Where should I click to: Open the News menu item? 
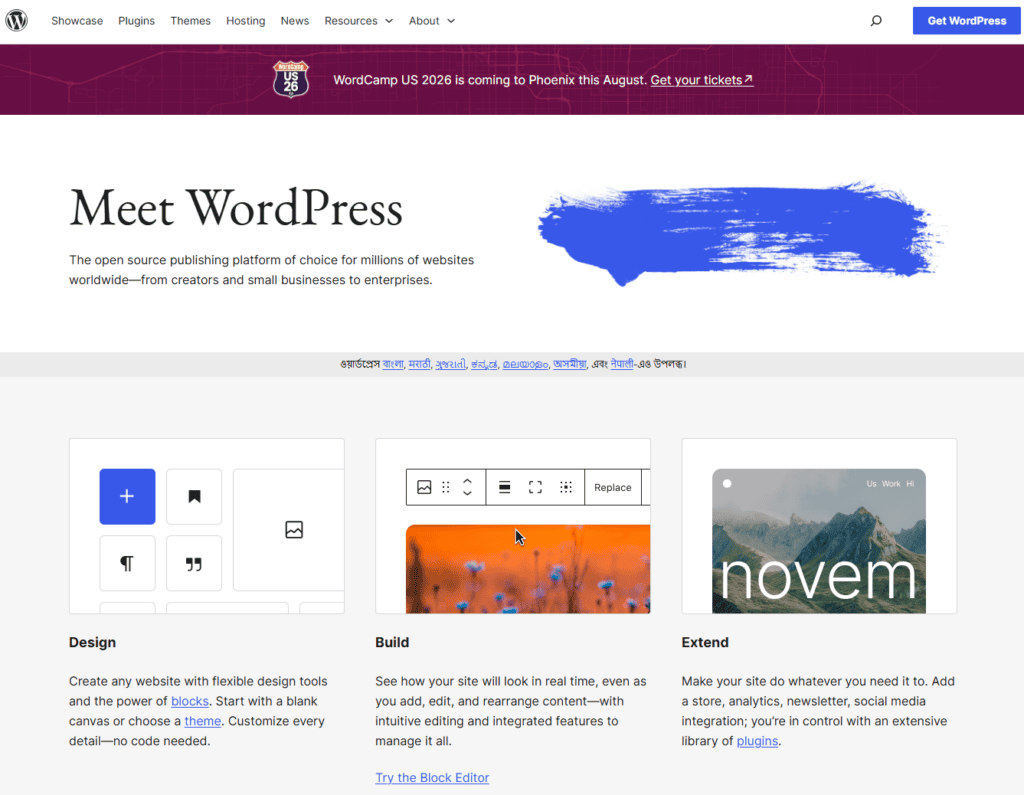[x=295, y=21]
